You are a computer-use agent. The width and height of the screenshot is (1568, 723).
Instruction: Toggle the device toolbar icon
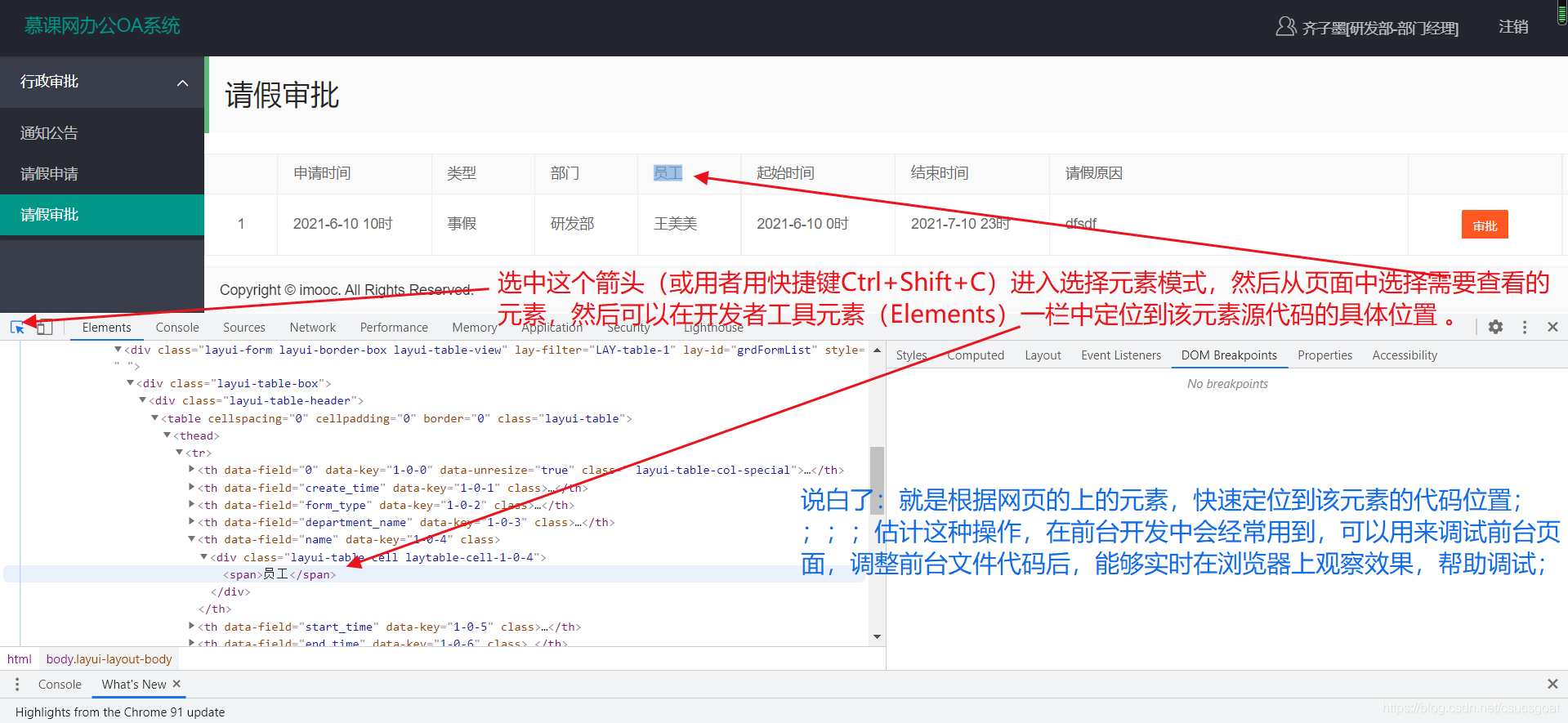(x=45, y=328)
